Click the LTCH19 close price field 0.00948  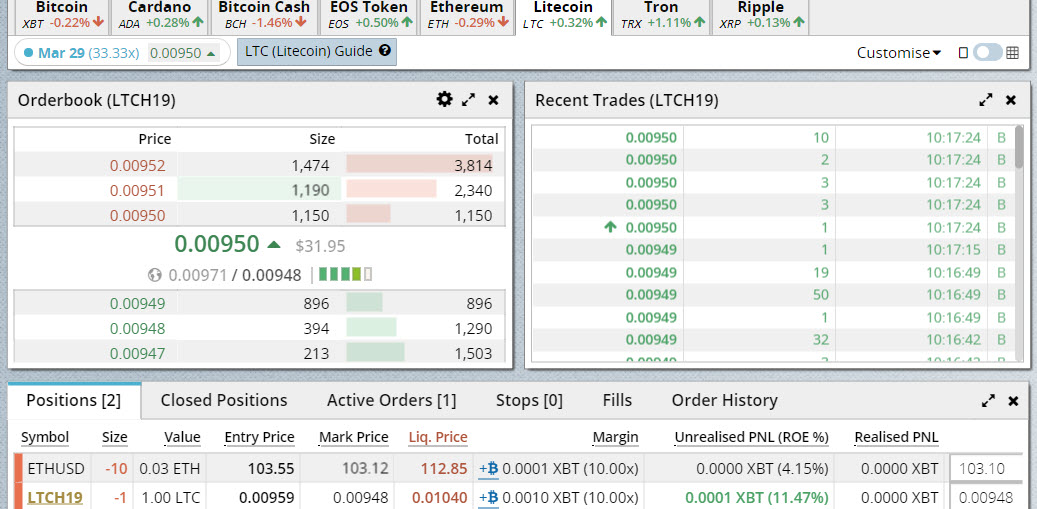(x=988, y=497)
